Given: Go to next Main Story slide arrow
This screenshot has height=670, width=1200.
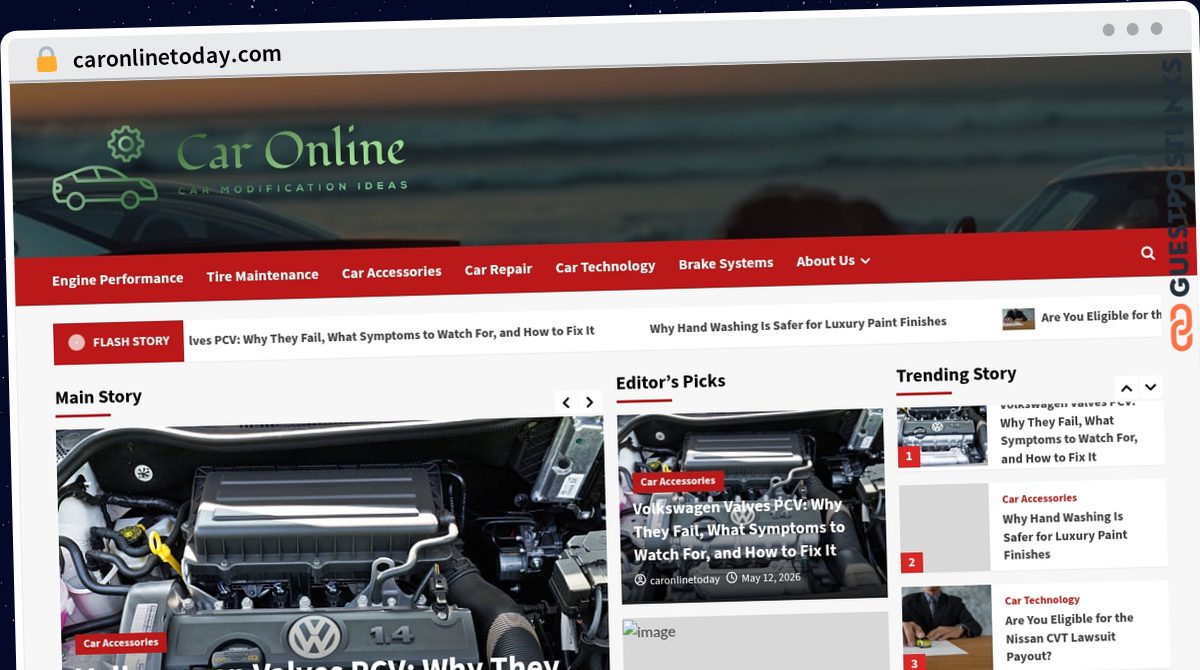Looking at the screenshot, I should (590, 402).
